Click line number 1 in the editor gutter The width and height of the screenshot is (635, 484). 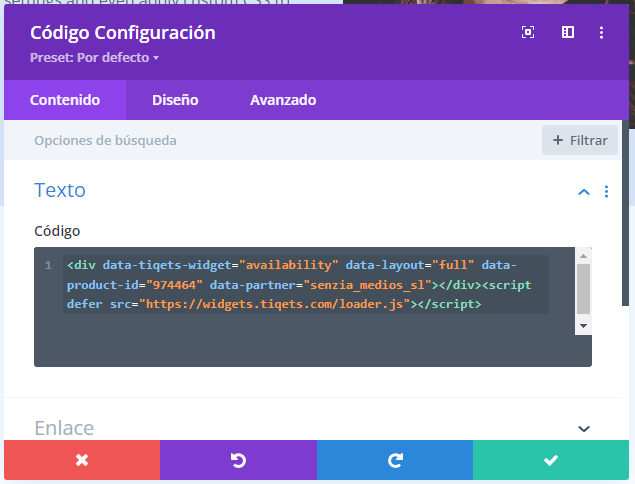(48, 265)
